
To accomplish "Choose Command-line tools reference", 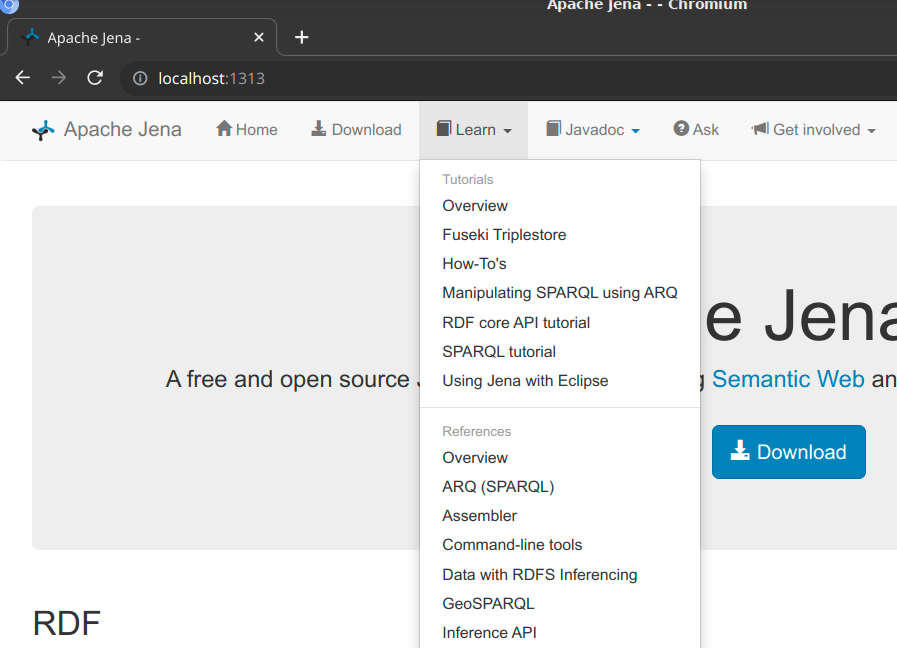I will pos(559,545).
